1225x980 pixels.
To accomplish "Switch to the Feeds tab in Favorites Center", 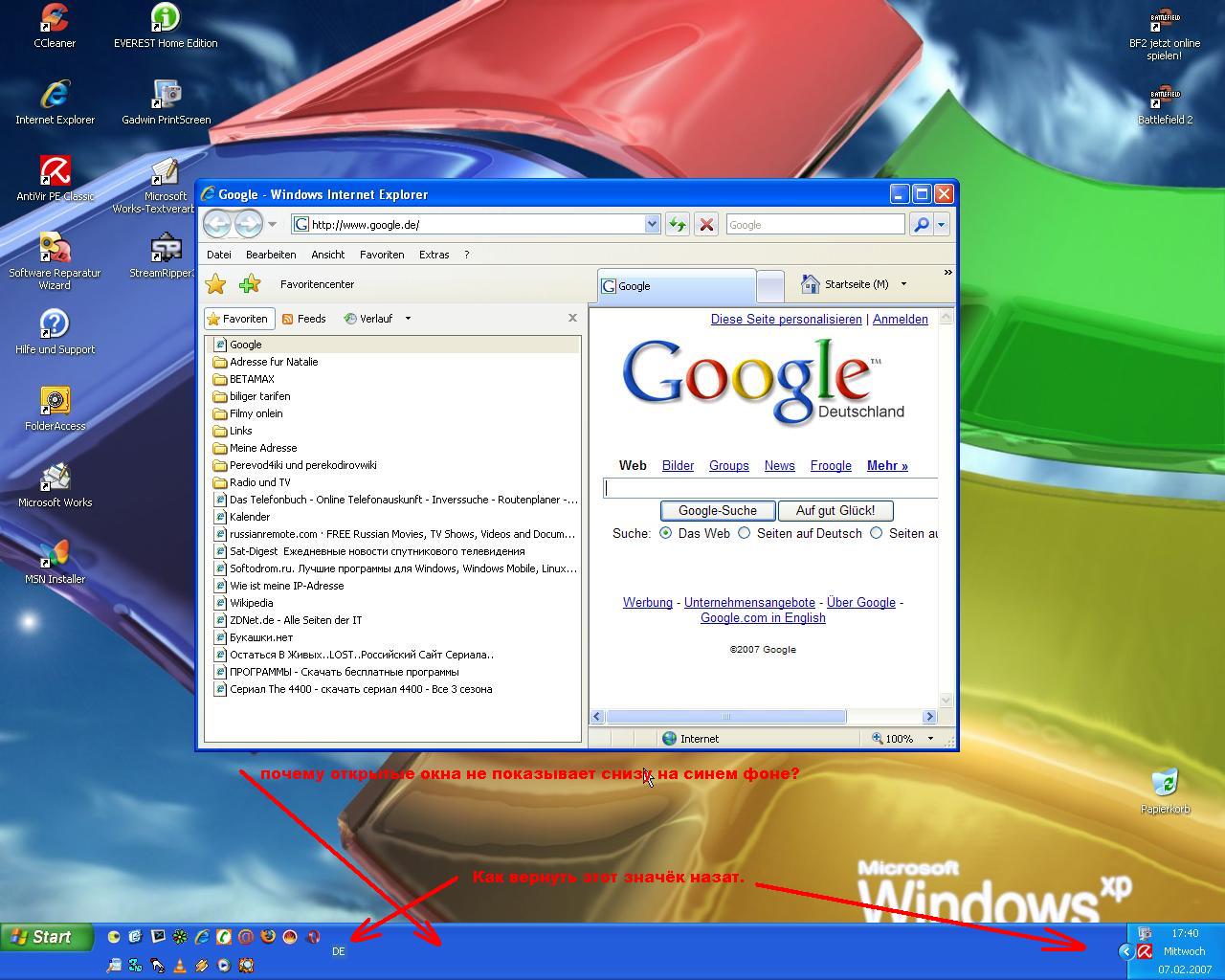I will pos(303,319).
